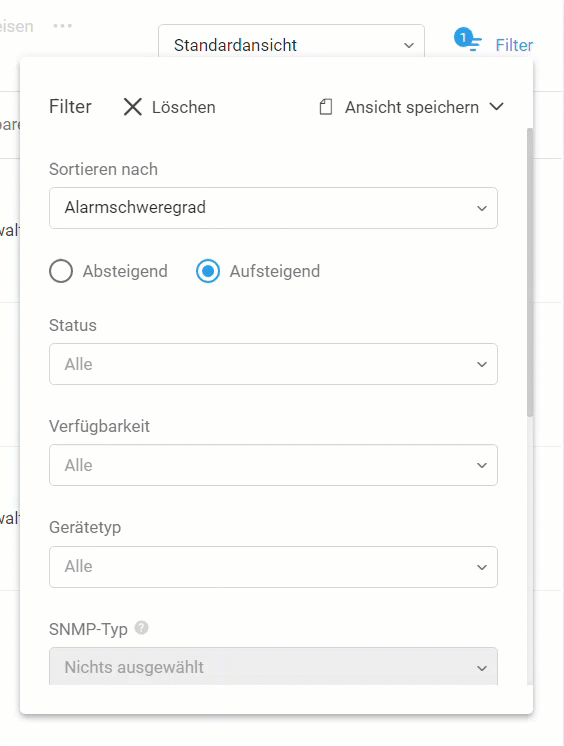The width and height of the screenshot is (564, 746).
Task: Click the Absteigend label text
Action: click(x=125, y=271)
